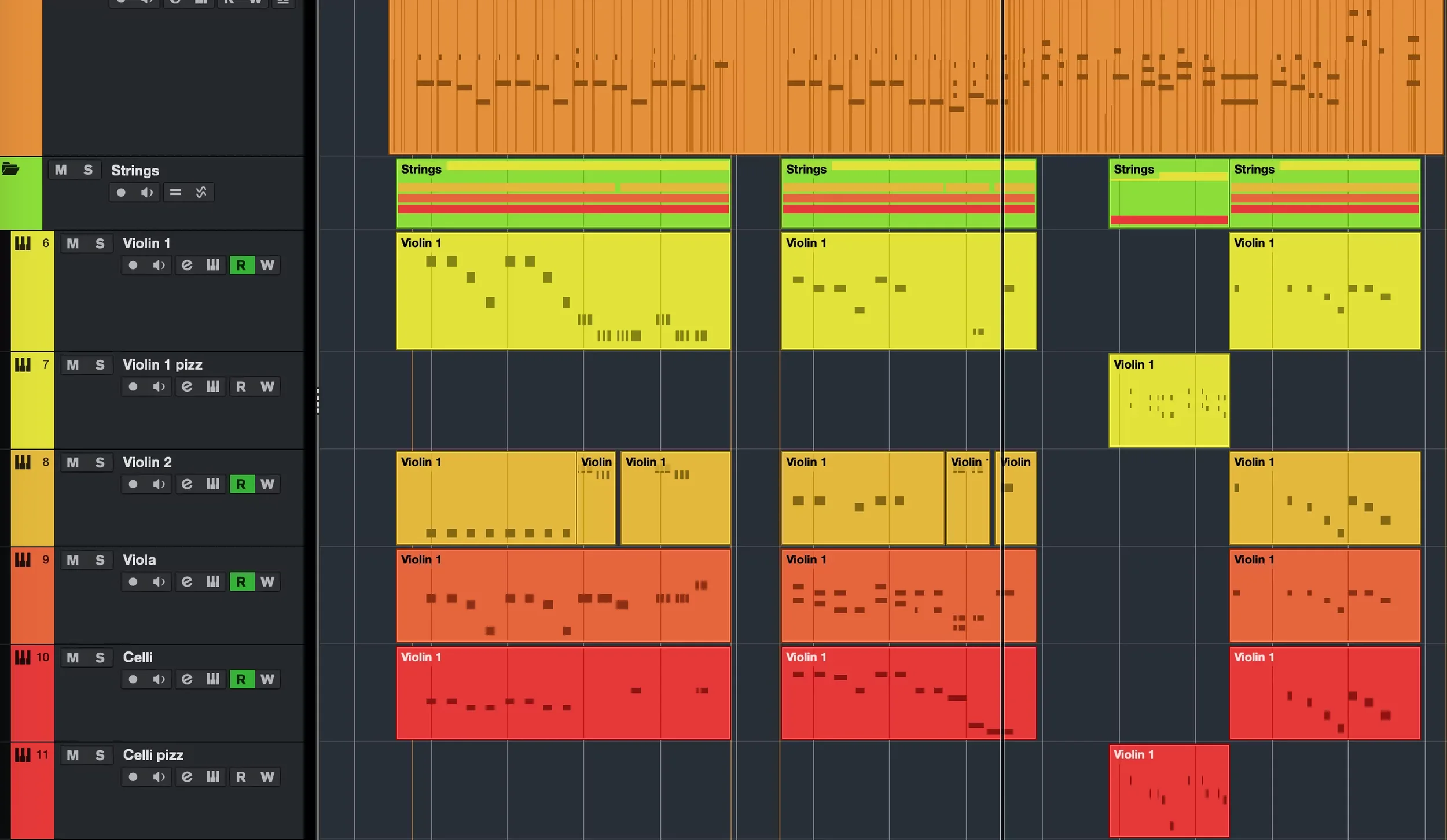Enable record on the Celli track
This screenshot has width=1447, height=840.
pyautogui.click(x=133, y=679)
